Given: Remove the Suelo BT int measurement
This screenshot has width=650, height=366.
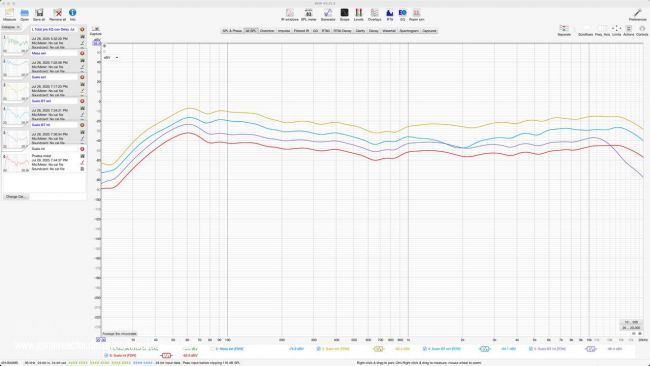Looking at the screenshot, I should (82, 125).
